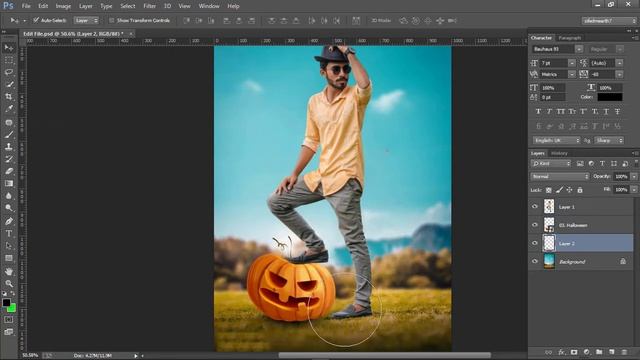The height and width of the screenshot is (360, 640).
Task: Toggle Faux Bold in Character panel
Action: [538, 111]
